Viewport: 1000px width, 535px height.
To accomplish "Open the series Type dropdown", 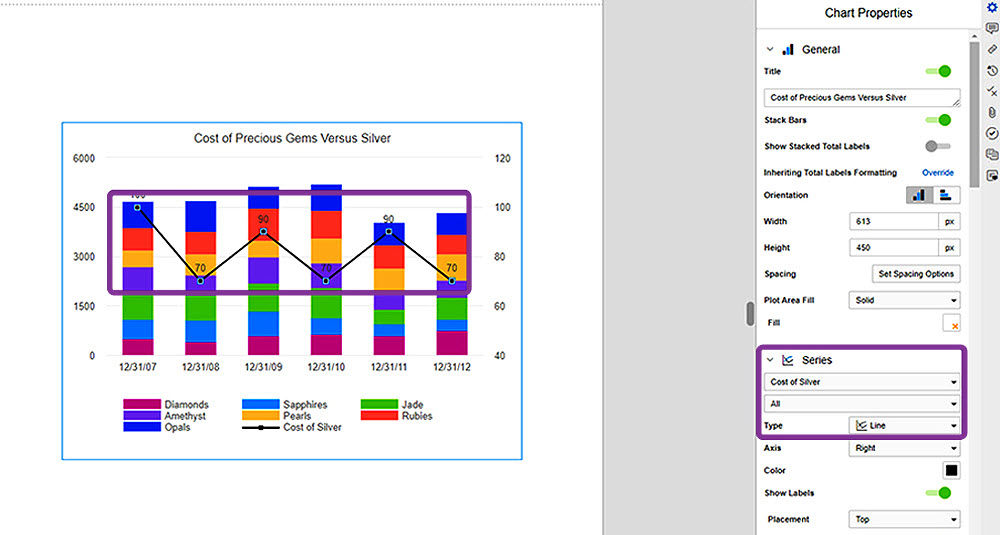I will [904, 425].
